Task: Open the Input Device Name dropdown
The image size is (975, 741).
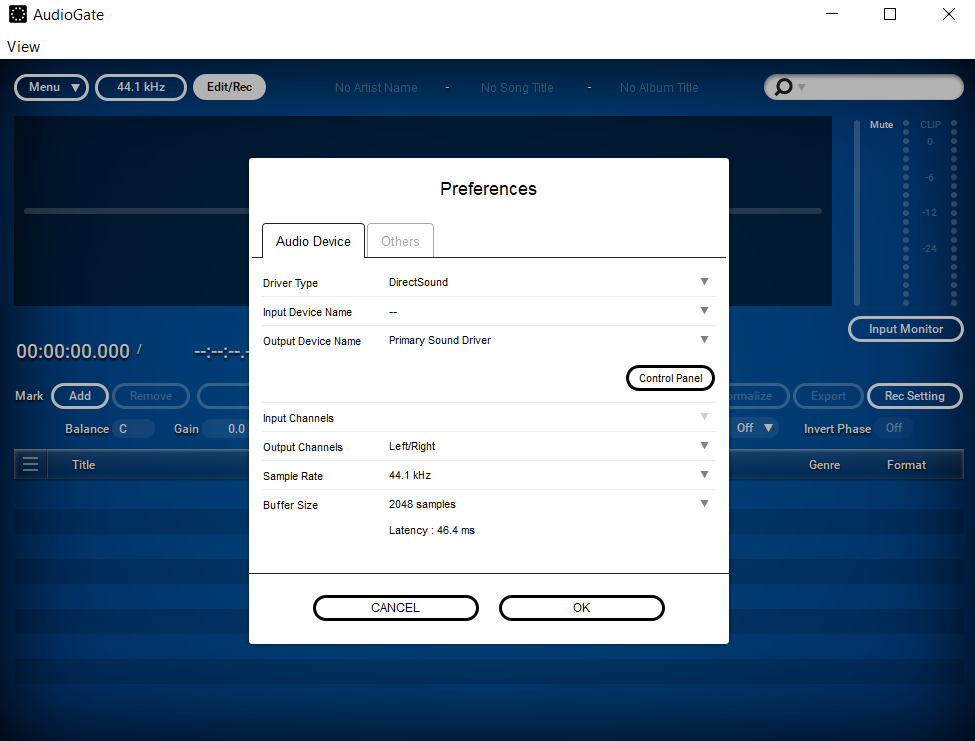Action: click(x=704, y=311)
